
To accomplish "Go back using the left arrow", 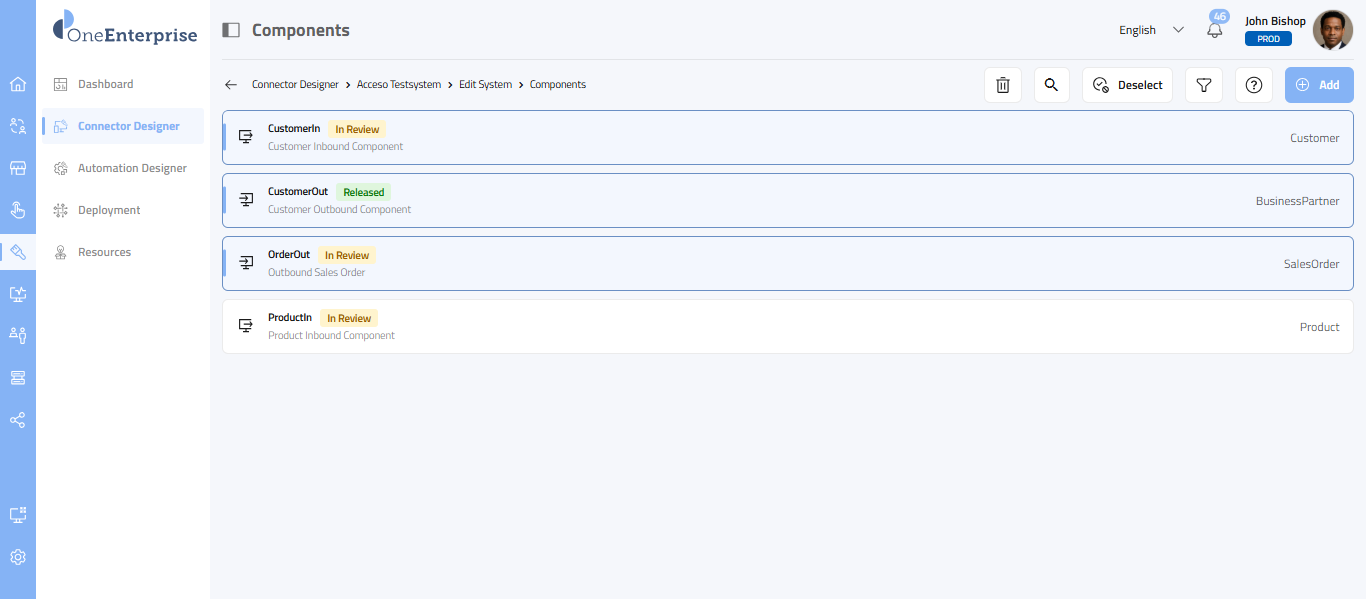I will (231, 85).
